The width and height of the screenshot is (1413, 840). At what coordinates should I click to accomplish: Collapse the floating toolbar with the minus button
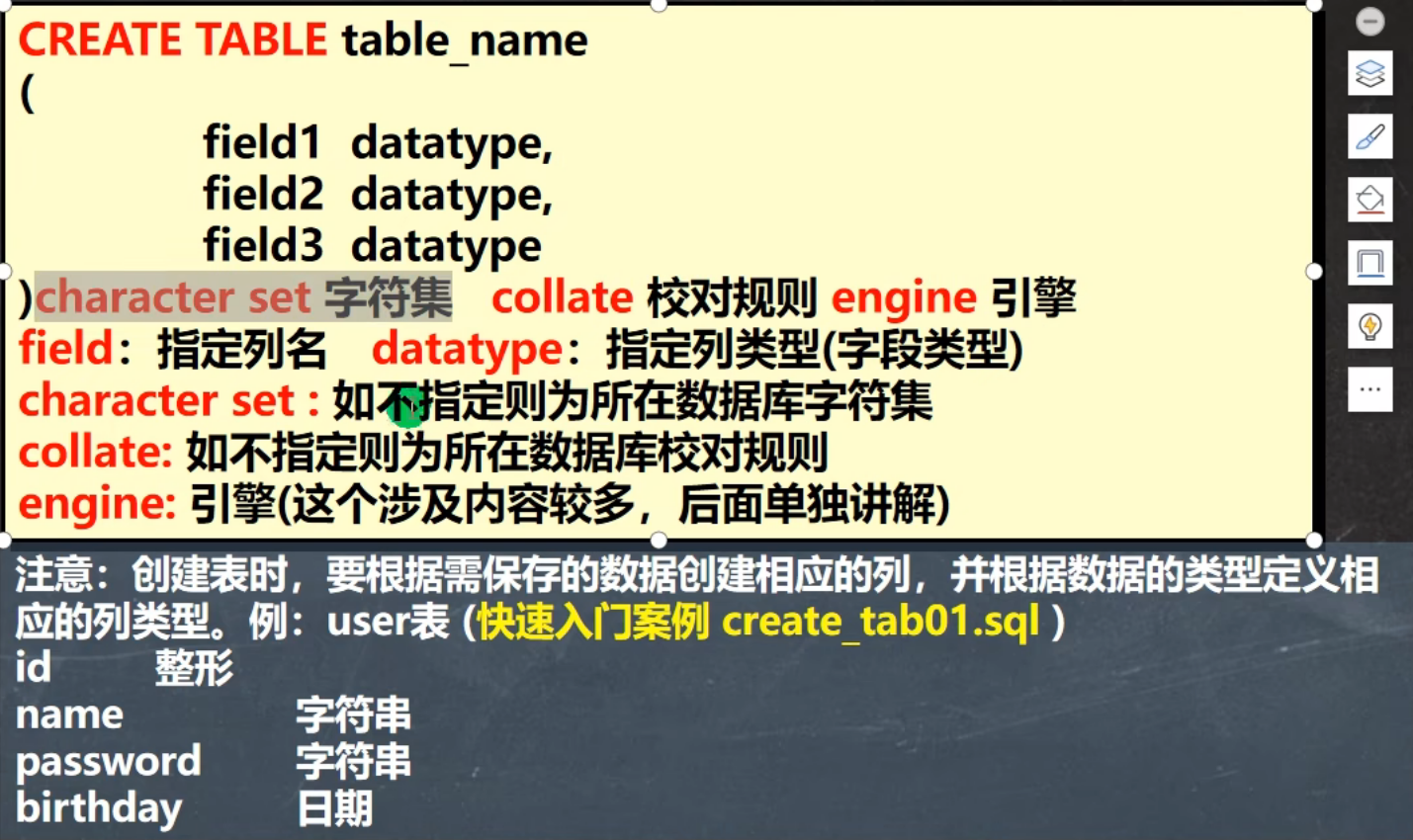[x=1369, y=21]
